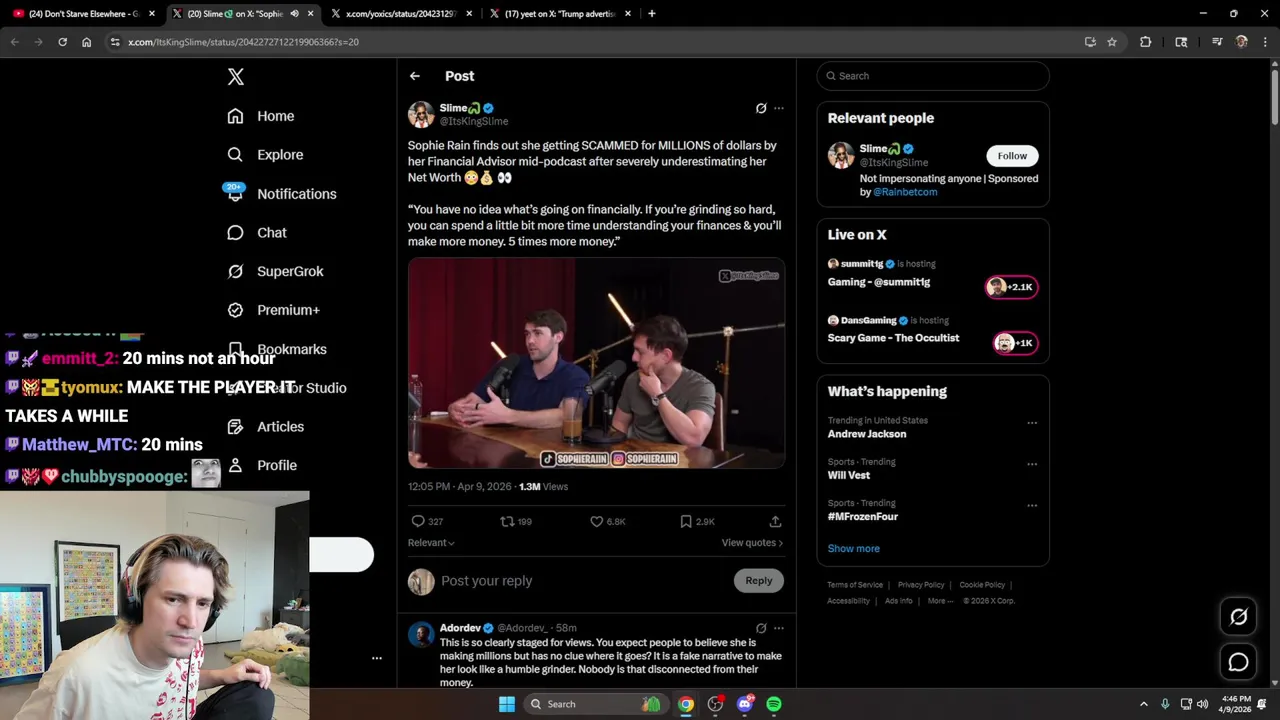1280x720 pixels.
Task: Open the Terms of Service link
Action: 855,585
